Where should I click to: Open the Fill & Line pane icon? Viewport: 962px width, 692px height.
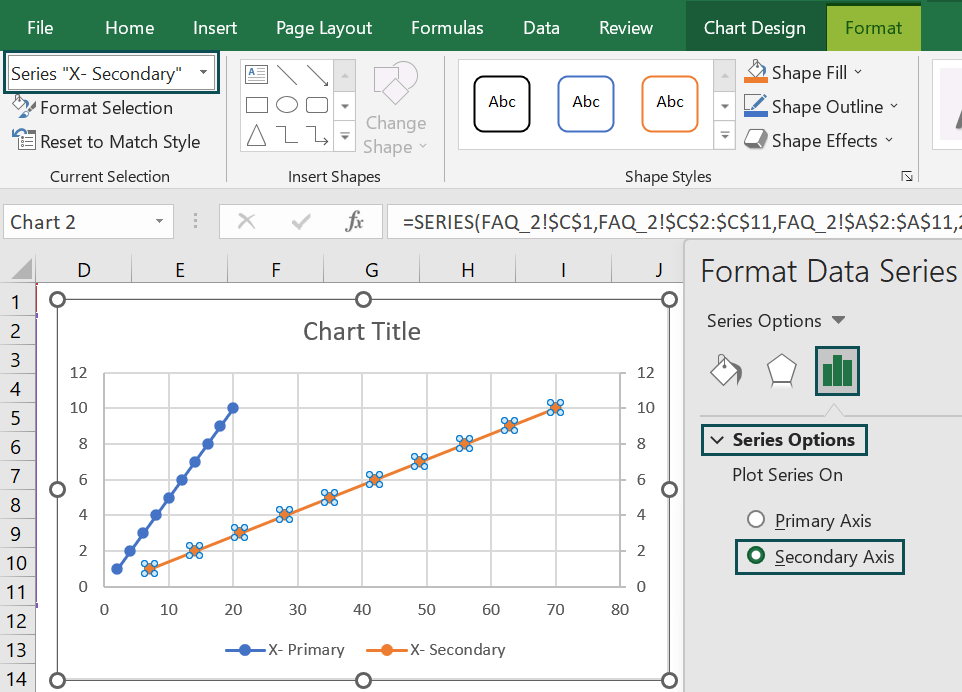tap(726, 370)
